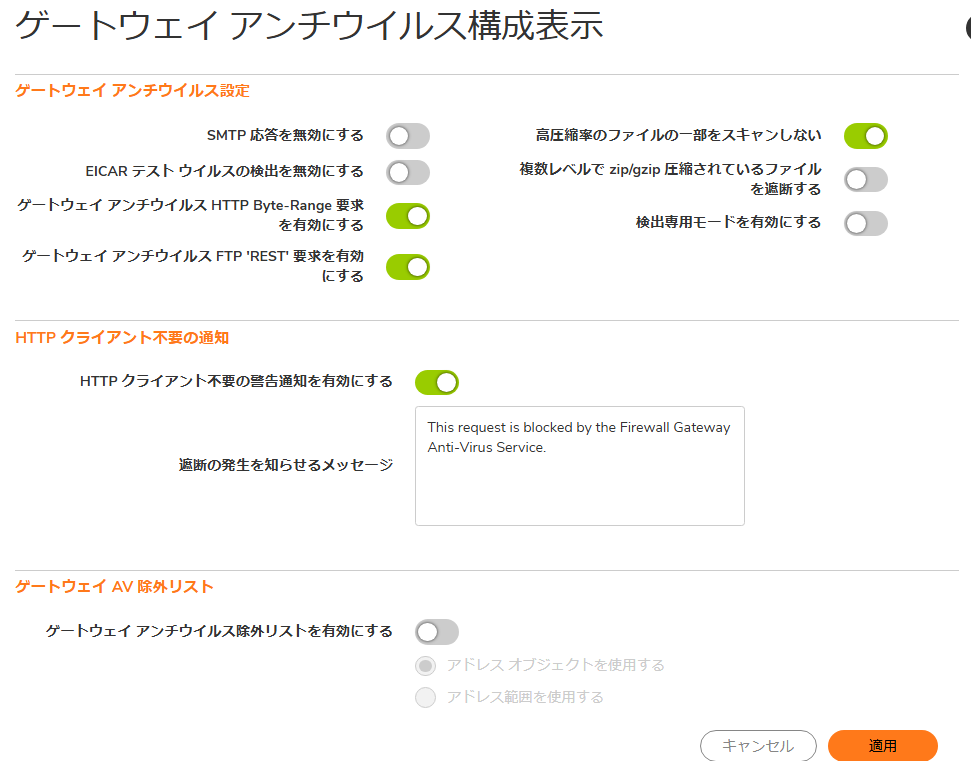Apply settings with the 適用 button
The image size is (971, 778).
(882, 746)
